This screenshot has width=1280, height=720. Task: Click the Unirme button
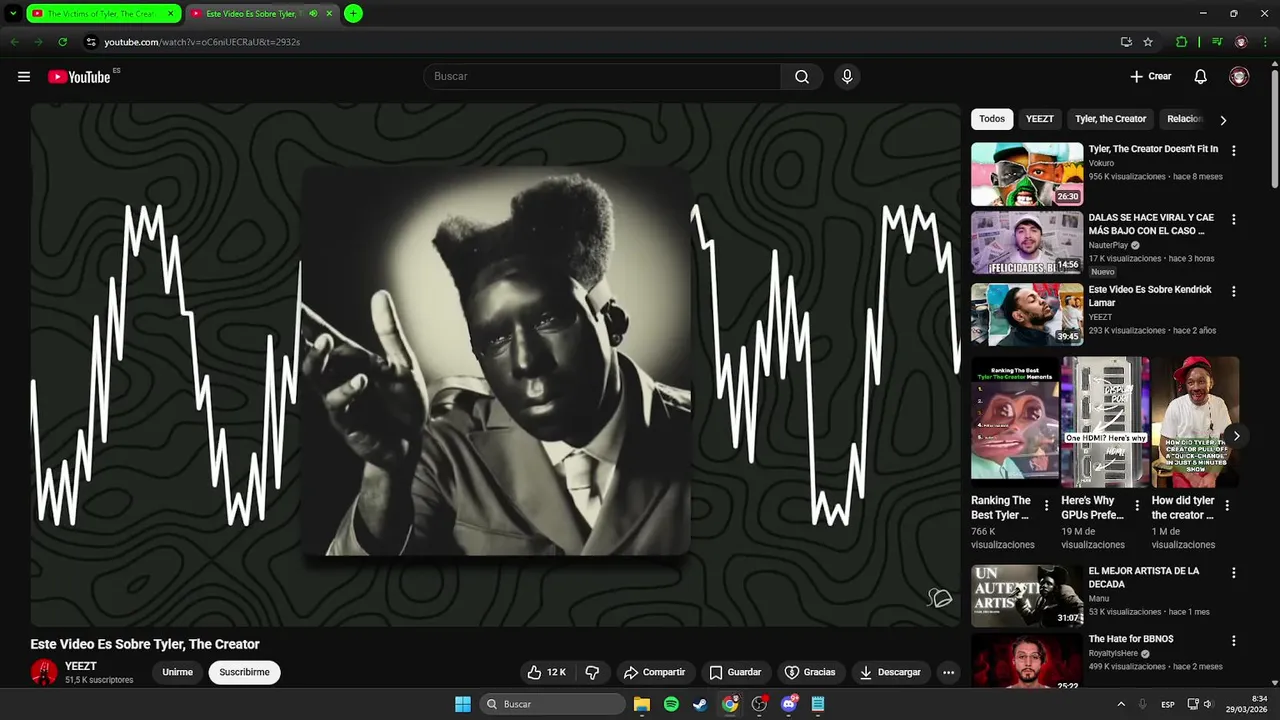point(178,672)
